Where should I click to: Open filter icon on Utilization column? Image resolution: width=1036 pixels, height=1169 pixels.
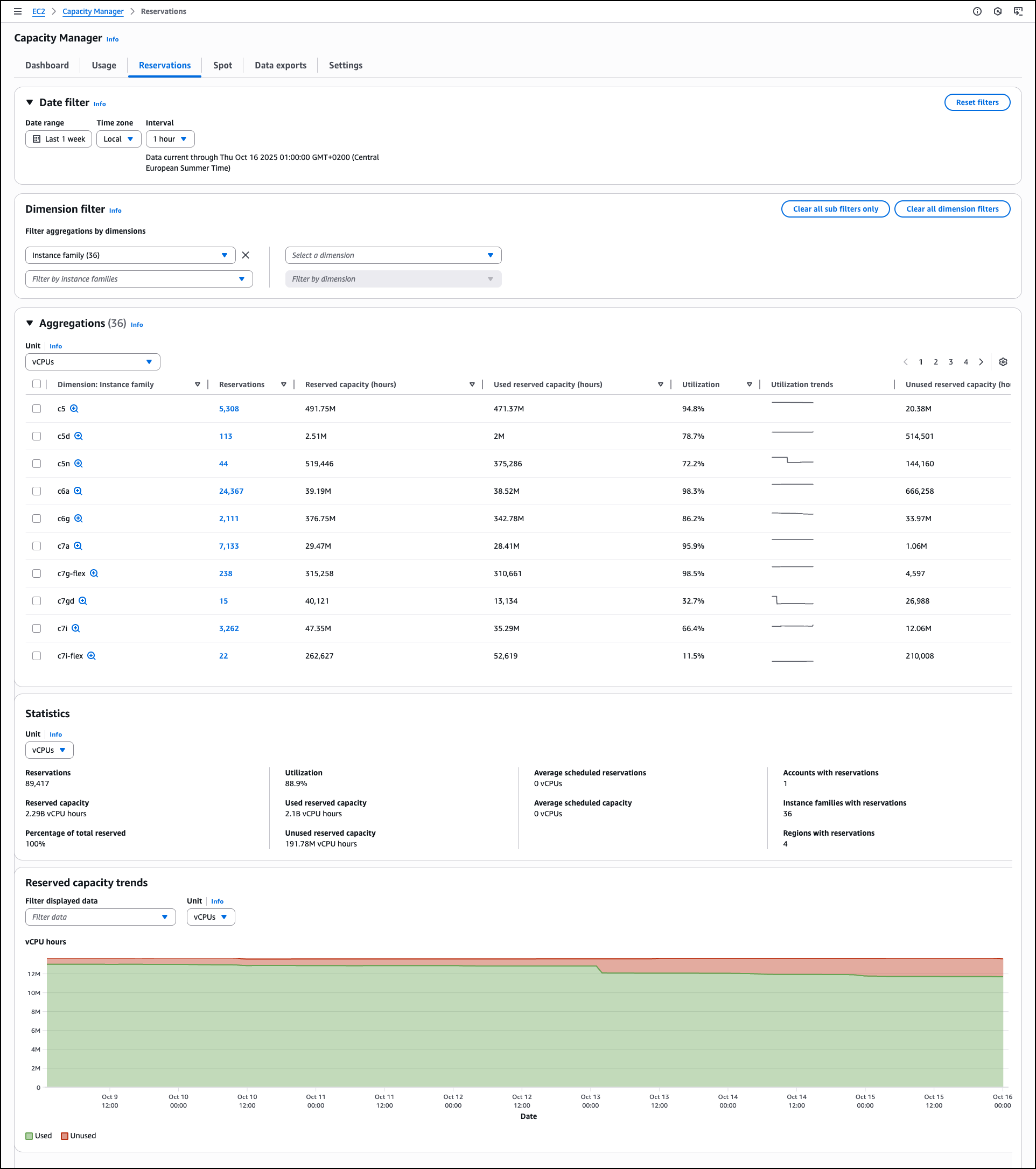[x=750, y=384]
